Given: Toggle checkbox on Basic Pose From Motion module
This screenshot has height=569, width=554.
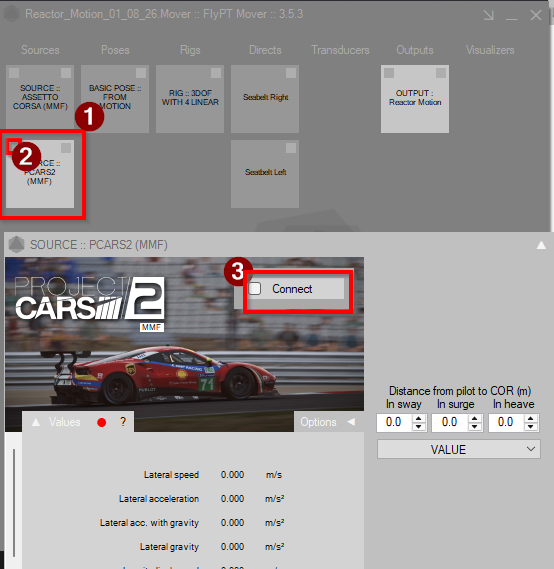Looking at the screenshot, I should (x=141, y=73).
